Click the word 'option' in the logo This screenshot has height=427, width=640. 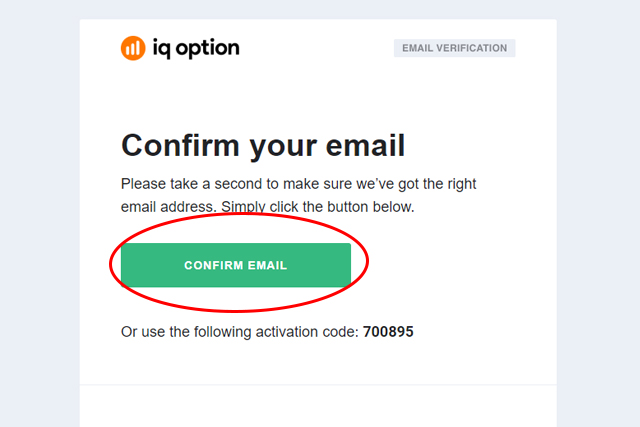(208, 49)
